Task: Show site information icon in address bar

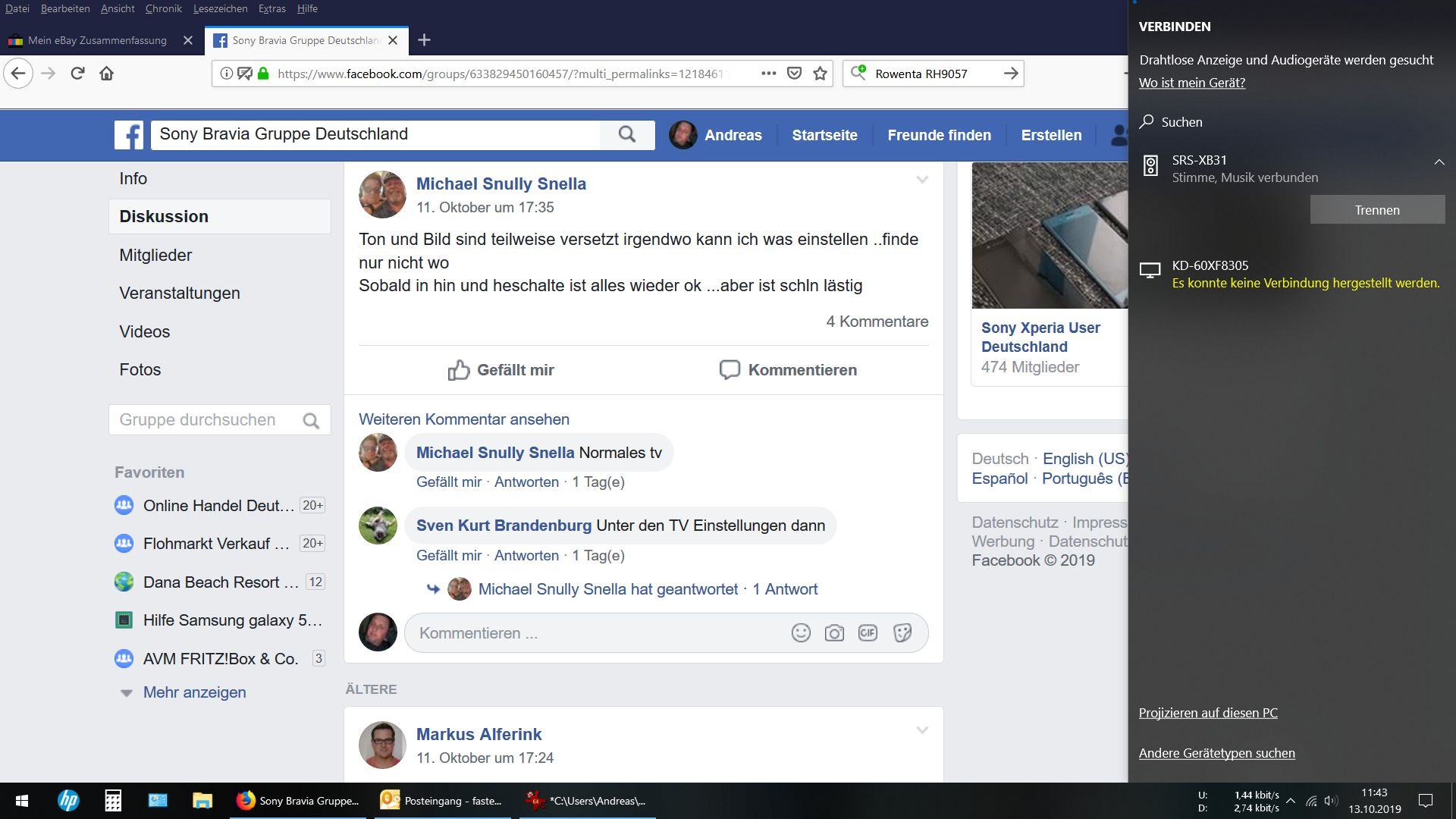Action: (225, 74)
